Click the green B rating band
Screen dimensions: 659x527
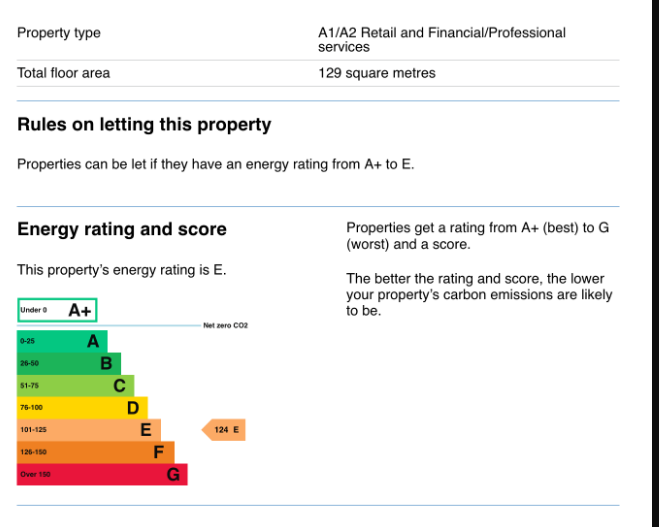(x=69, y=364)
